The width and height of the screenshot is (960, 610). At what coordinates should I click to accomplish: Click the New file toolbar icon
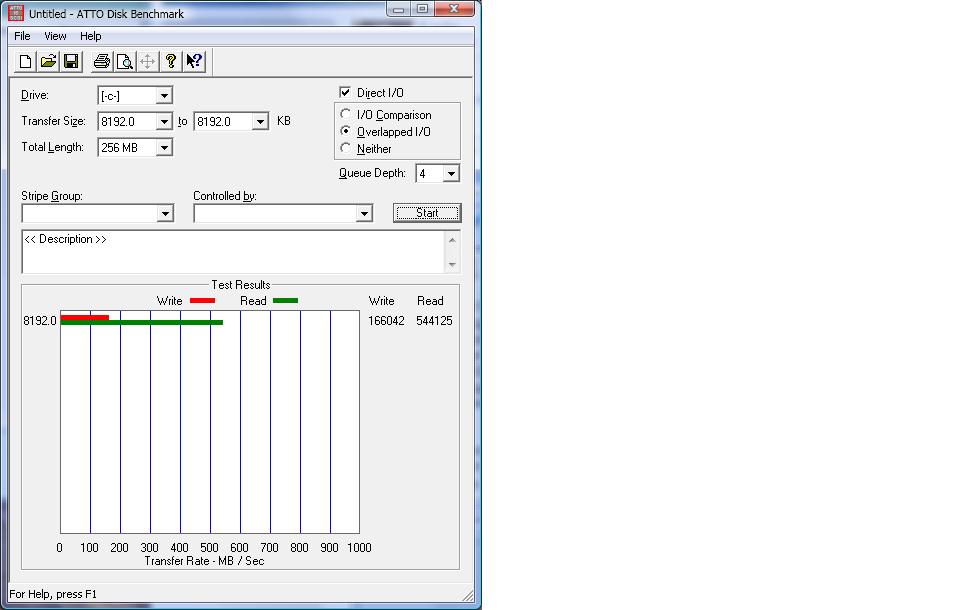(25, 61)
